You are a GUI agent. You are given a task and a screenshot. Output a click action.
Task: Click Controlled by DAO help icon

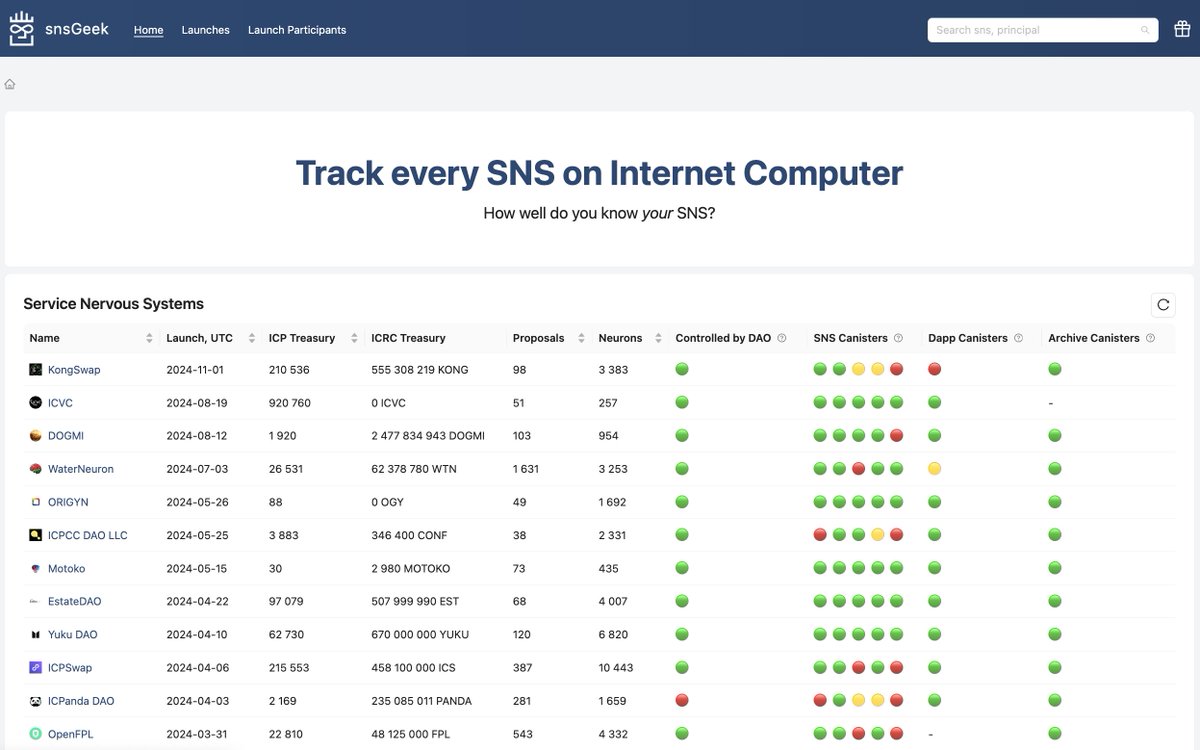782,338
